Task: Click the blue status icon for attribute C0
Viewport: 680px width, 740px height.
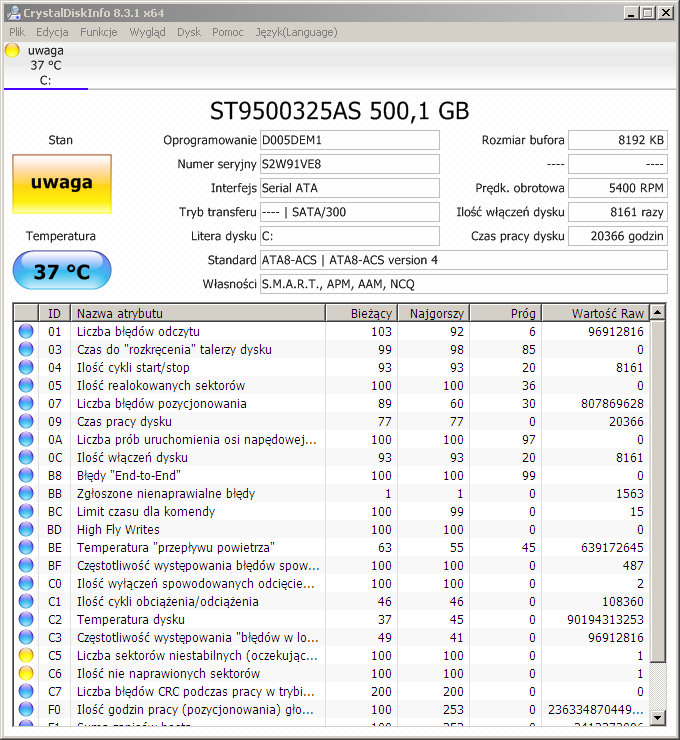Action: pyautogui.click(x=26, y=583)
